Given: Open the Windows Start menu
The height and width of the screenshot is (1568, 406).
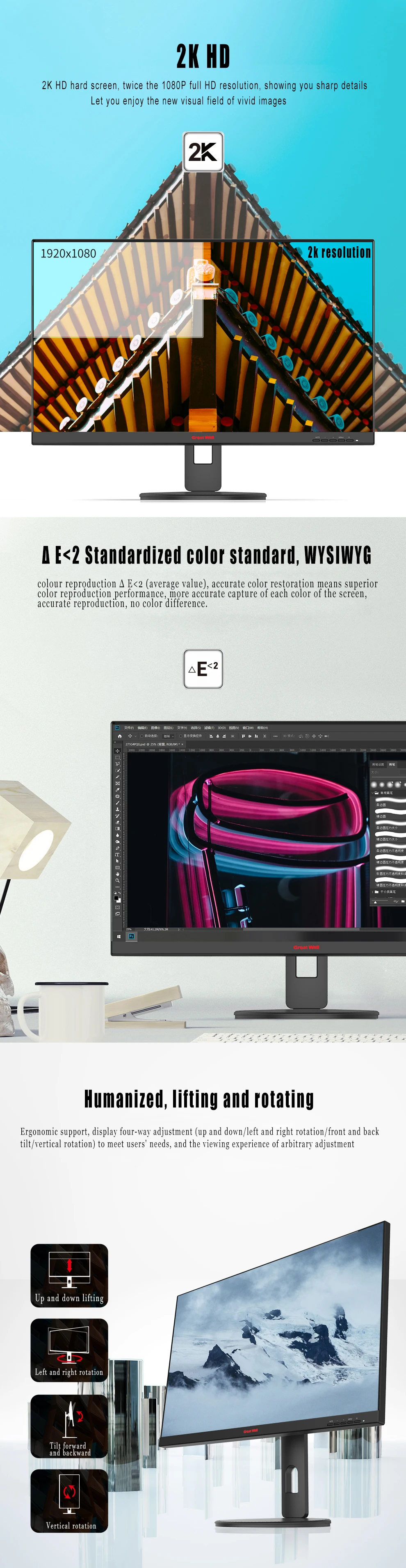Looking at the screenshot, I should click(x=119, y=937).
